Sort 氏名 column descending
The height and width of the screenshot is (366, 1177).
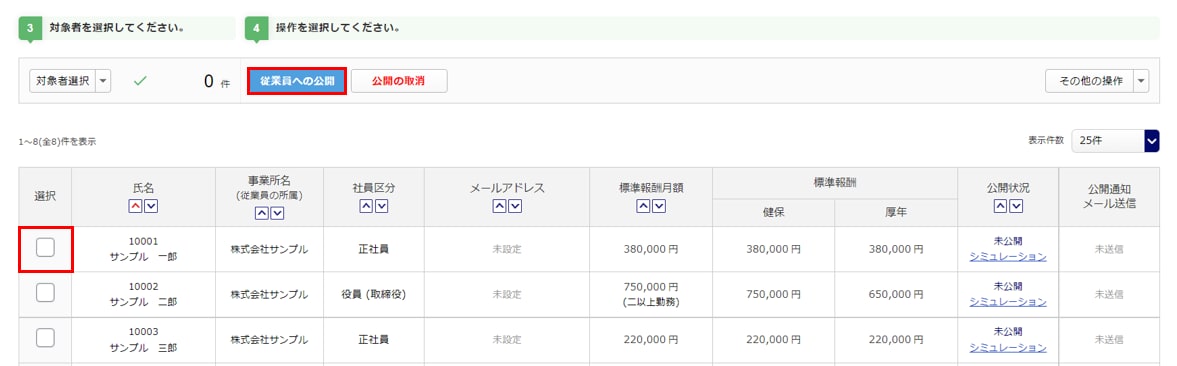click(151, 206)
